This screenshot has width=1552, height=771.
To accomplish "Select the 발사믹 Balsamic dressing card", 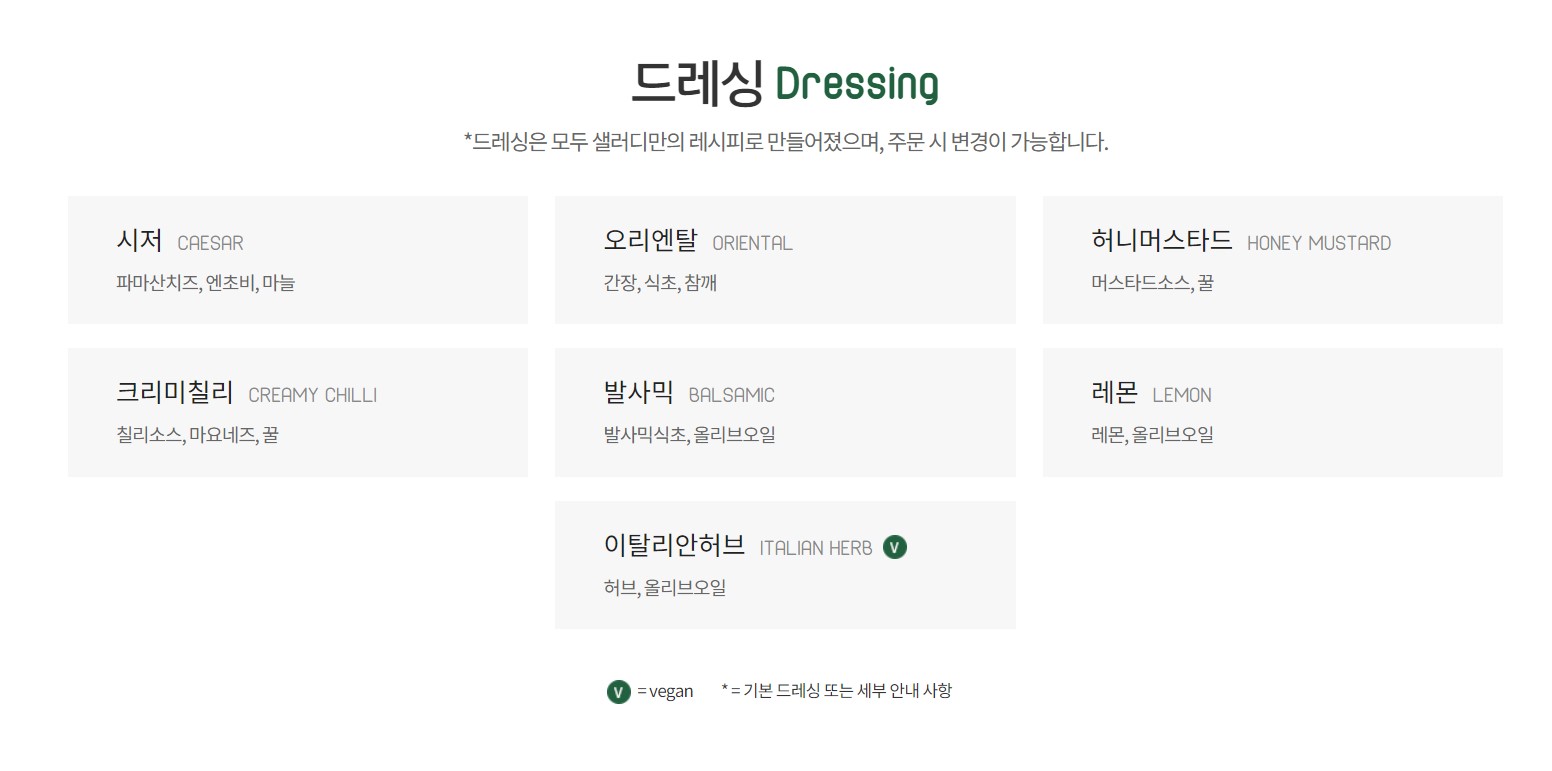I will click(785, 412).
